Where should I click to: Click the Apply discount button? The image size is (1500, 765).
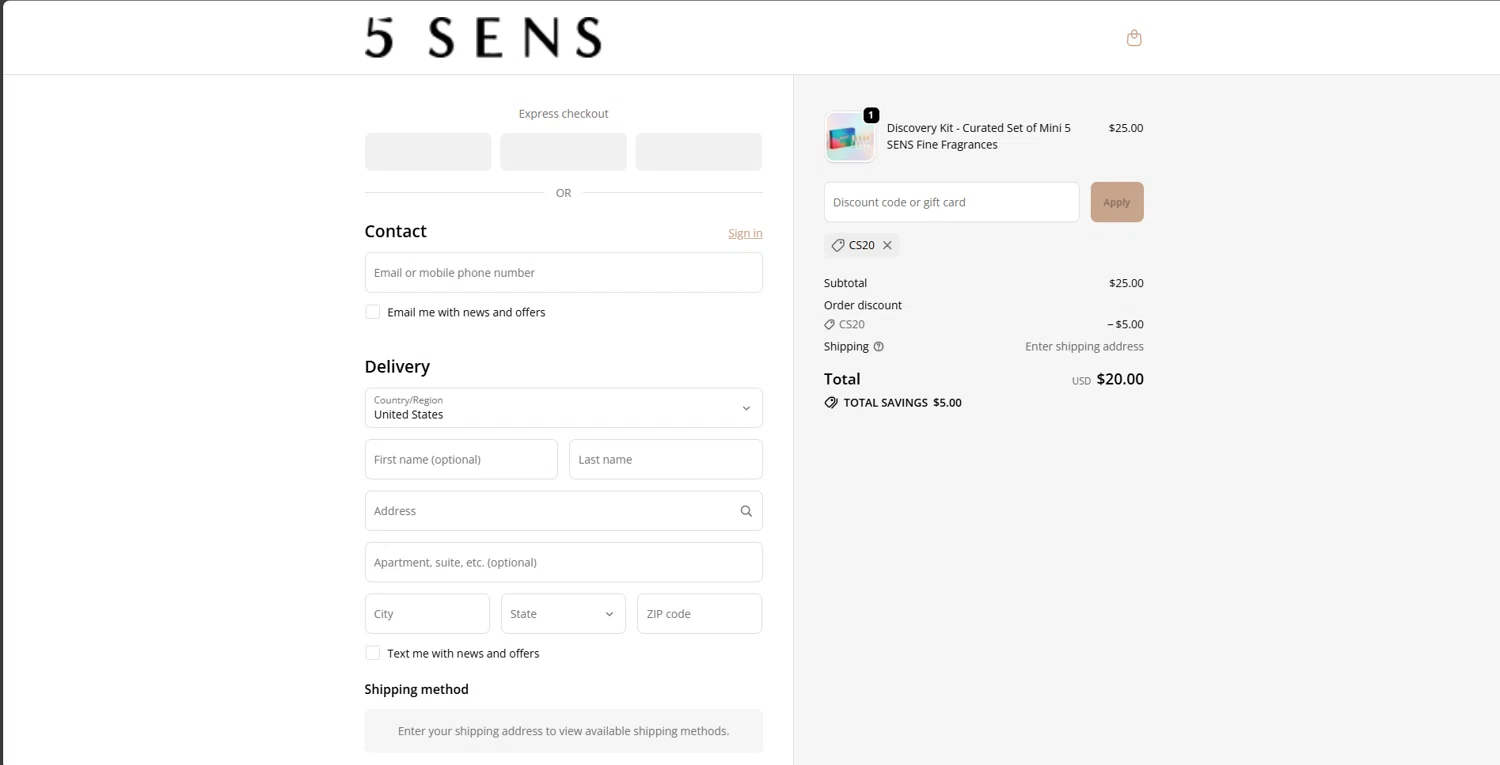(x=1117, y=202)
